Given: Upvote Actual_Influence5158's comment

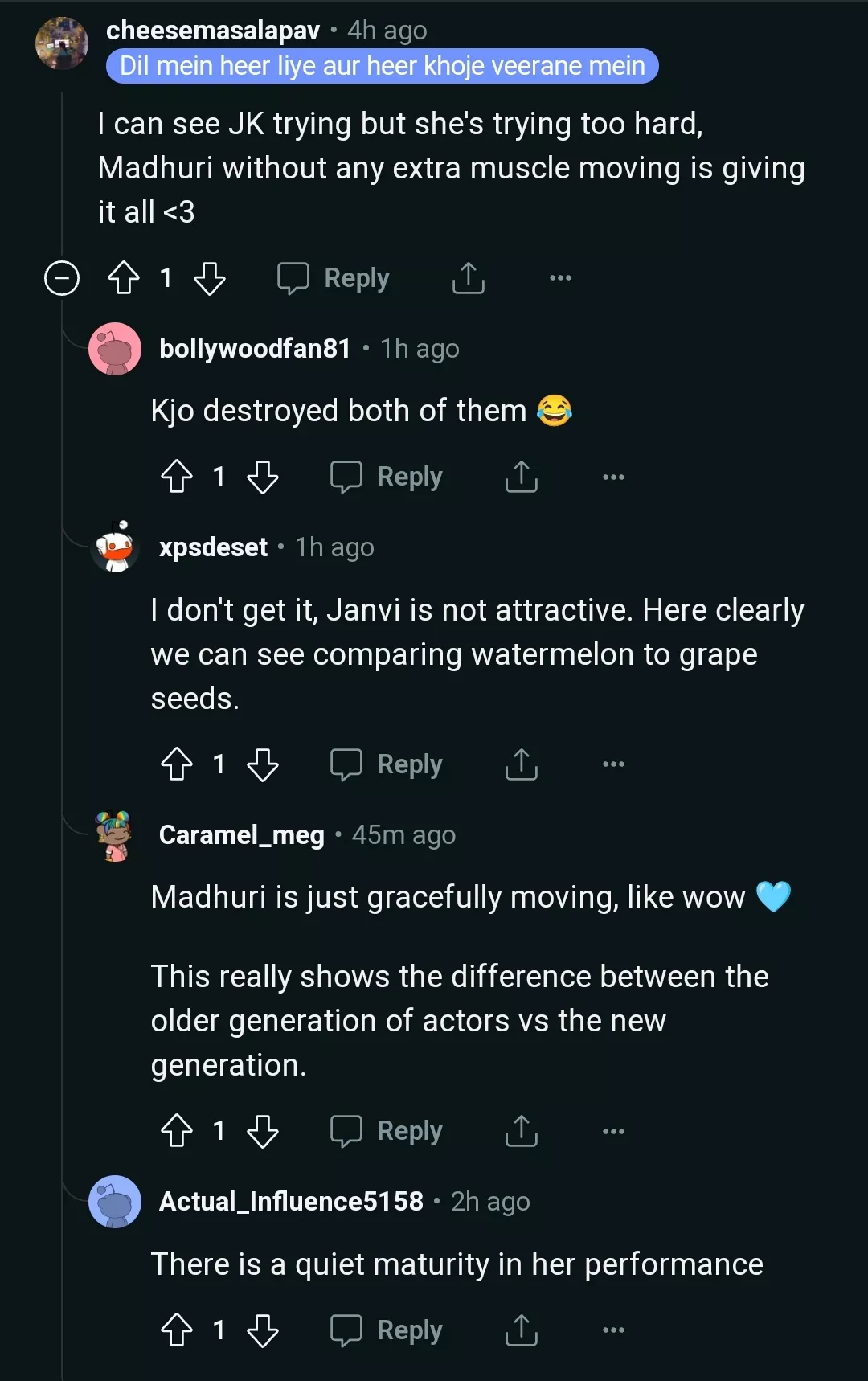Looking at the screenshot, I should tap(177, 1330).
